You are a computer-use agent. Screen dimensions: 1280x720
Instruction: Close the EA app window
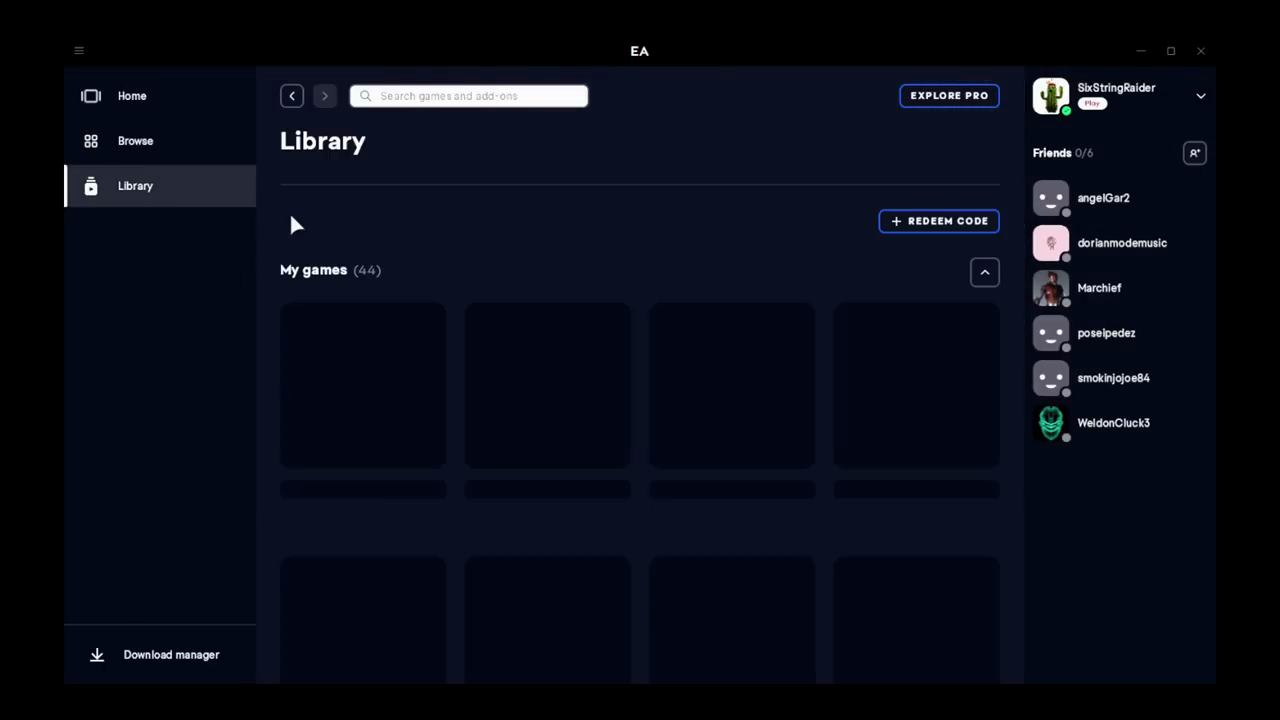[1201, 51]
